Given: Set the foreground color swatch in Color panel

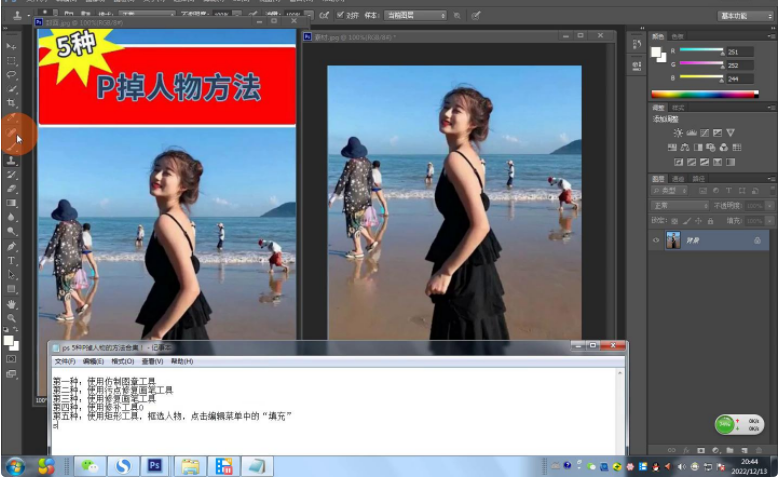Looking at the screenshot, I should (656, 52).
